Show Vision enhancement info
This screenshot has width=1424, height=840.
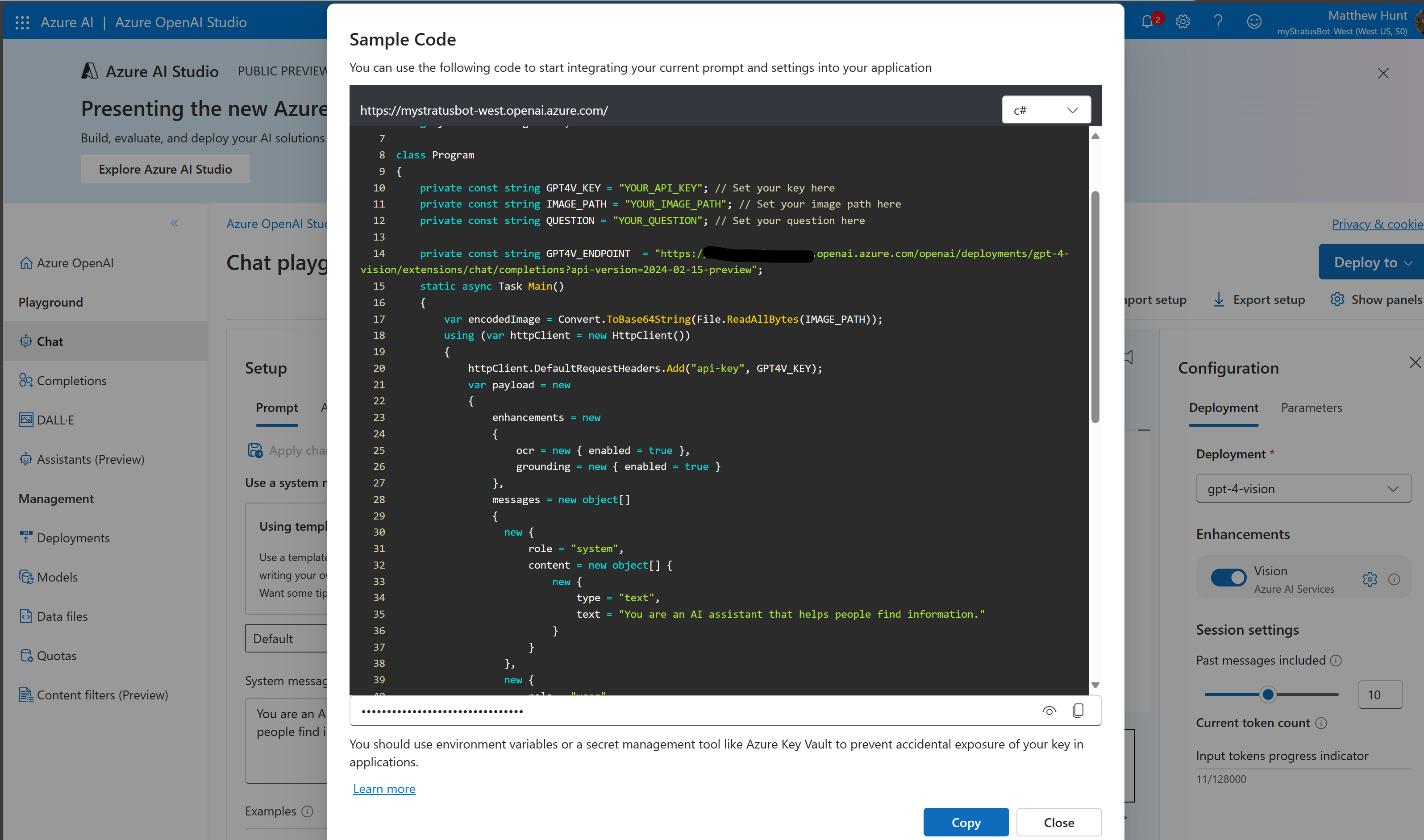pyautogui.click(x=1394, y=579)
